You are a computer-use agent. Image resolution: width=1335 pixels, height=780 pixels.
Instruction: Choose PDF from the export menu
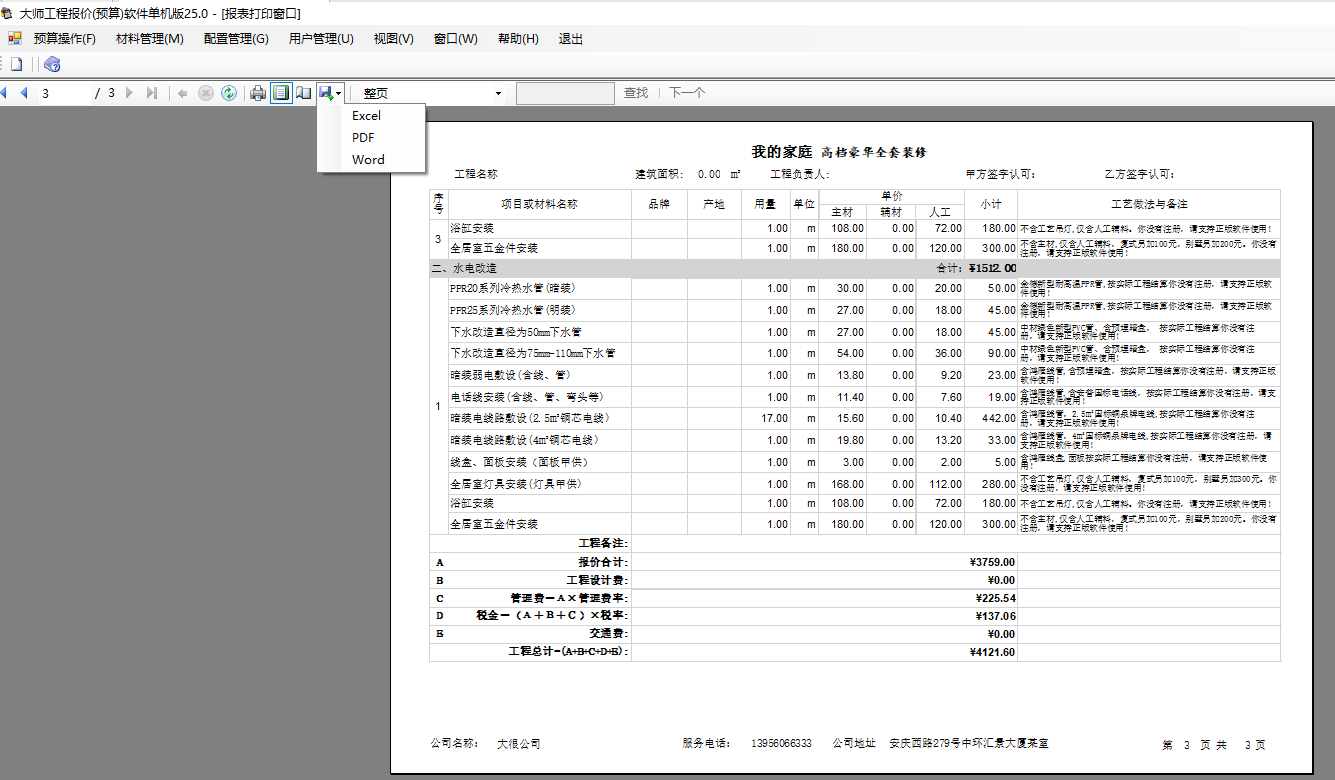click(x=363, y=137)
